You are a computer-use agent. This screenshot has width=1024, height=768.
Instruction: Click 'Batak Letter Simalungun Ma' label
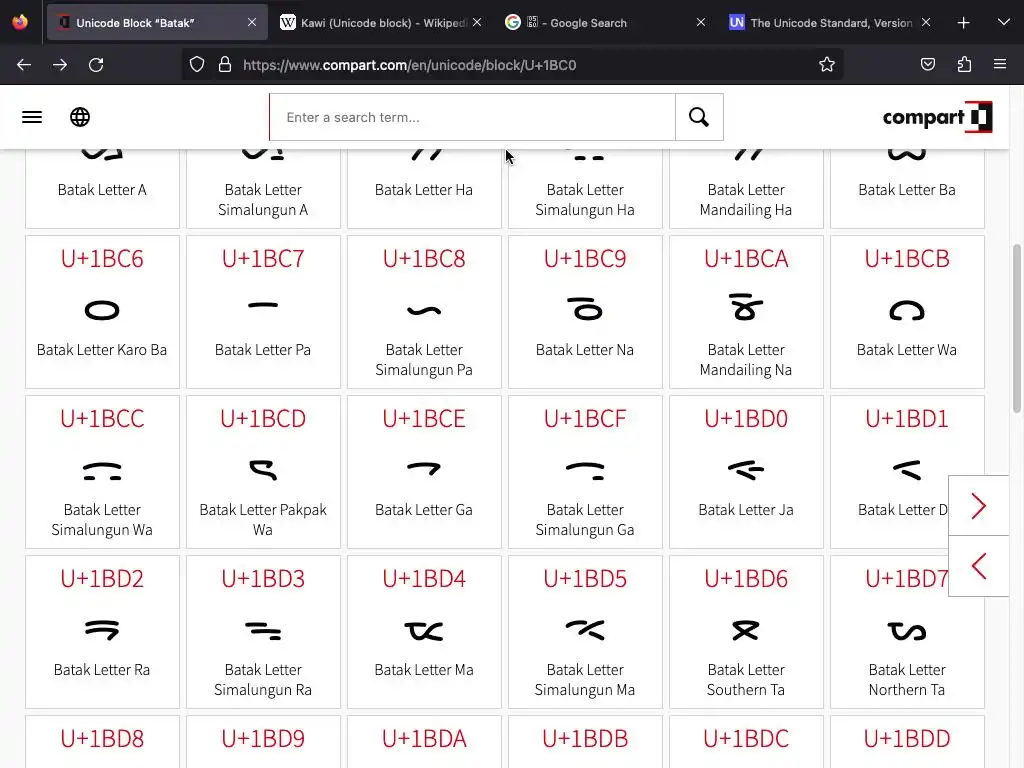585,680
